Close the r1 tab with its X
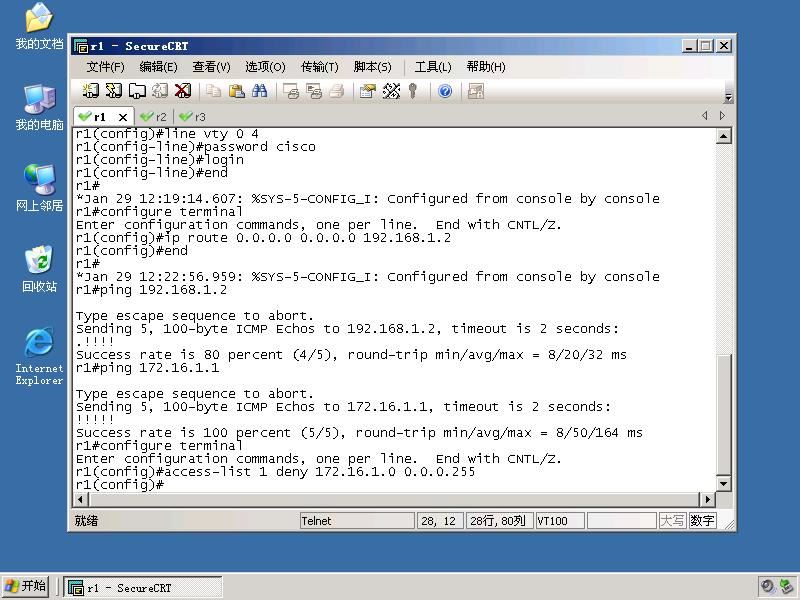The height and width of the screenshot is (600, 800). [123, 117]
